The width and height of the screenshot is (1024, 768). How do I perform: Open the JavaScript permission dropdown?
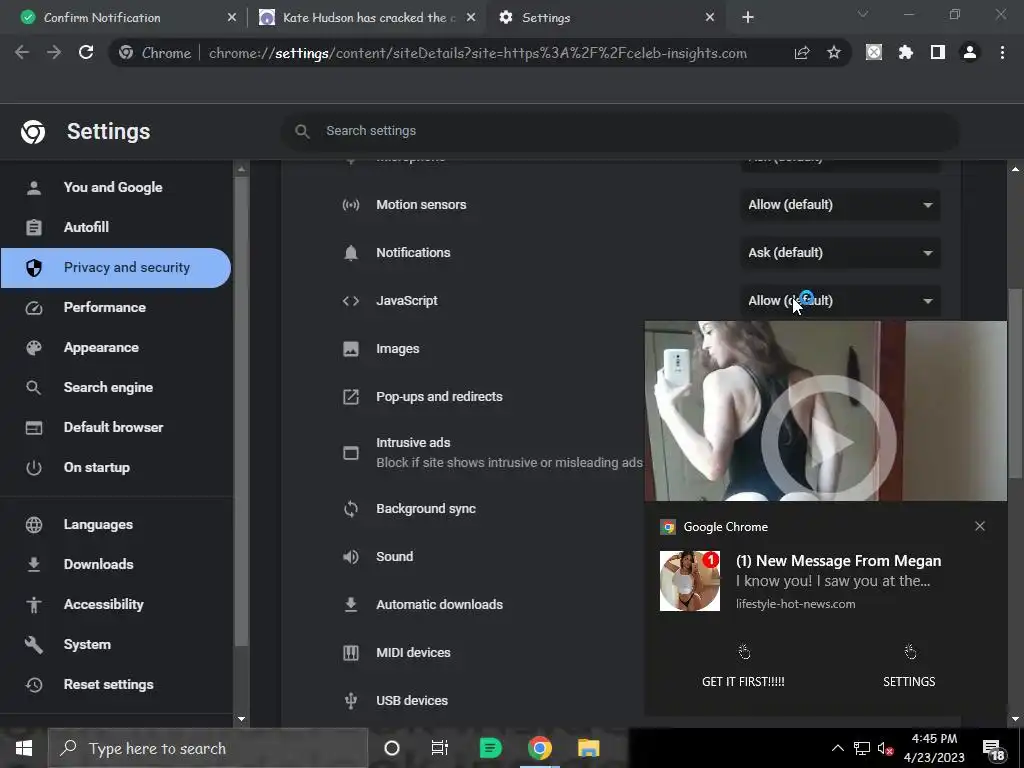840,301
